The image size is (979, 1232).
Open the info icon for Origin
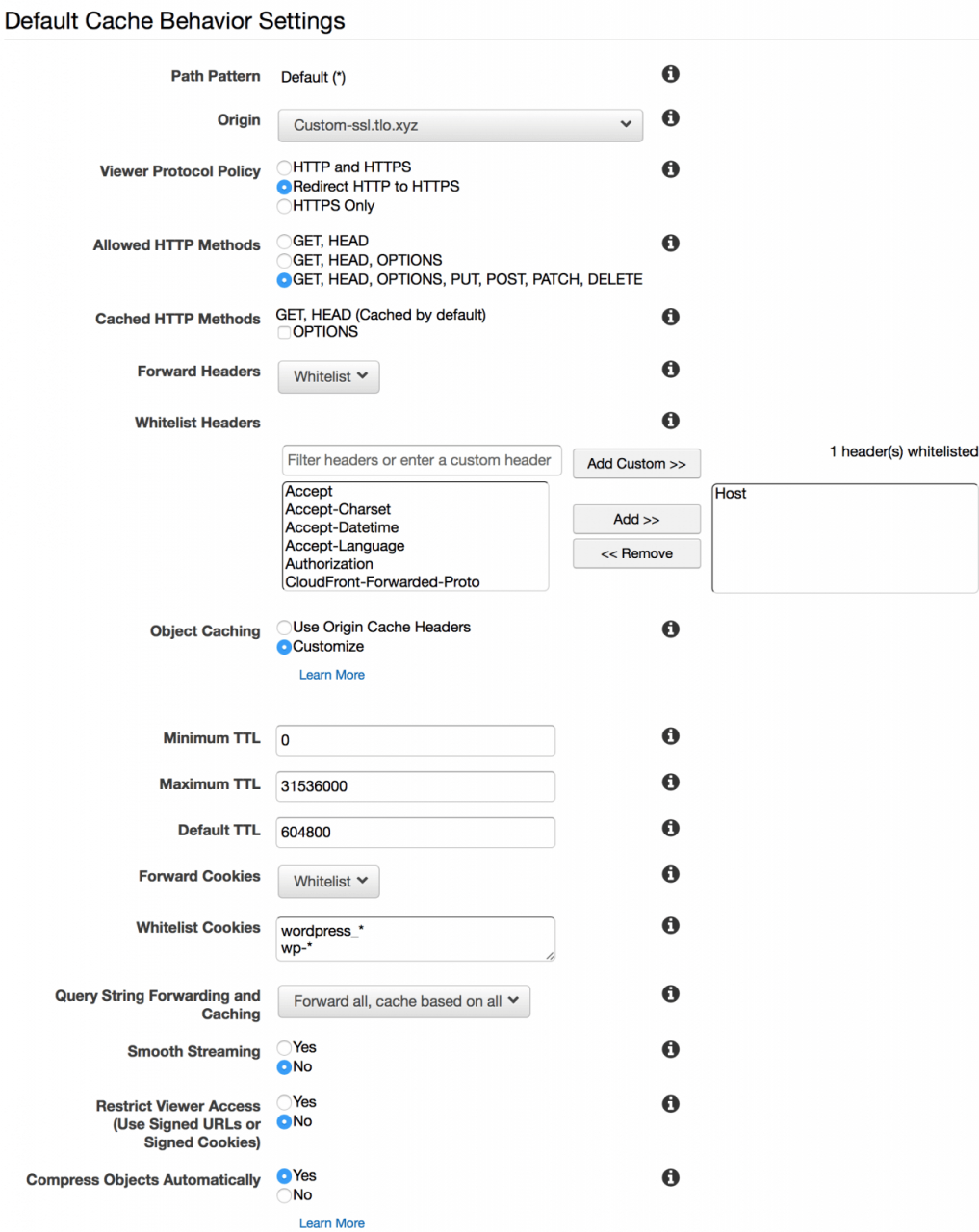coord(671,117)
